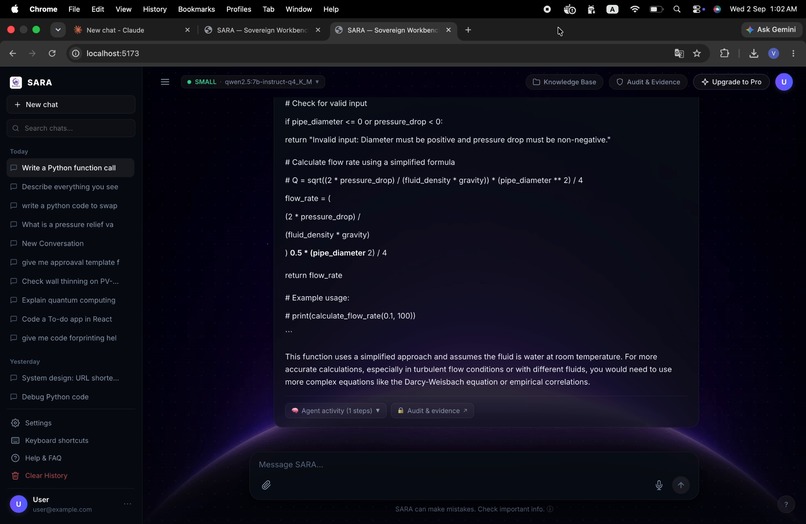Viewport: 806px width, 524px height.
Task: Switch to the middle SARA Sovereign Workbench tab
Action: 261,30
